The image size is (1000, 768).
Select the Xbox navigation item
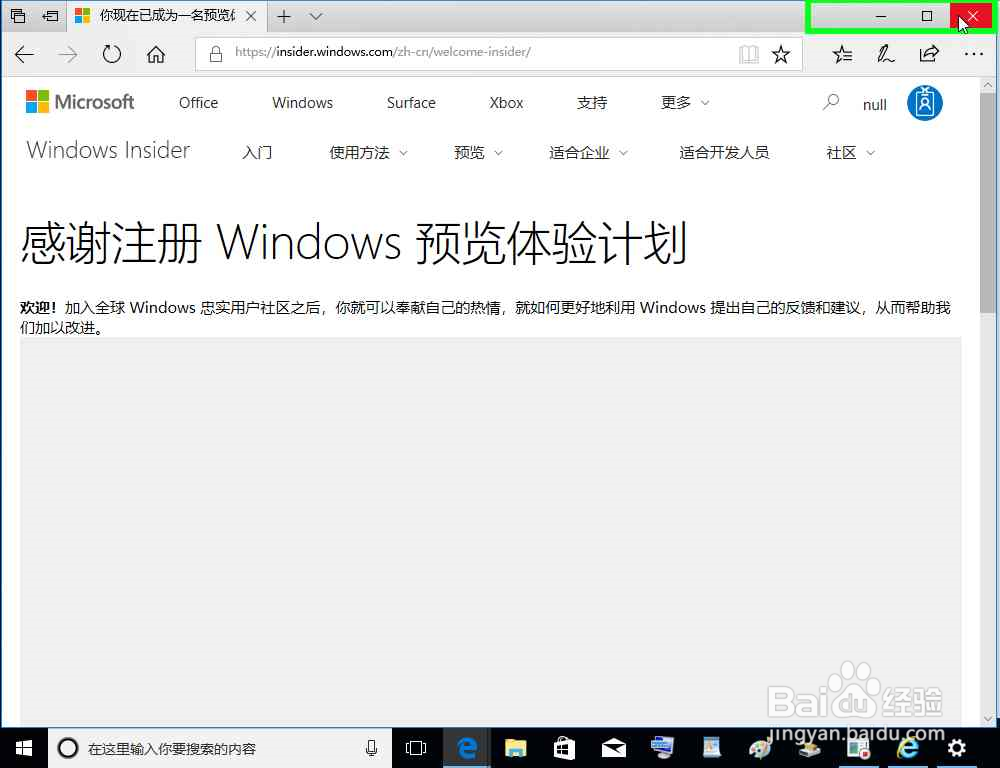tap(506, 102)
